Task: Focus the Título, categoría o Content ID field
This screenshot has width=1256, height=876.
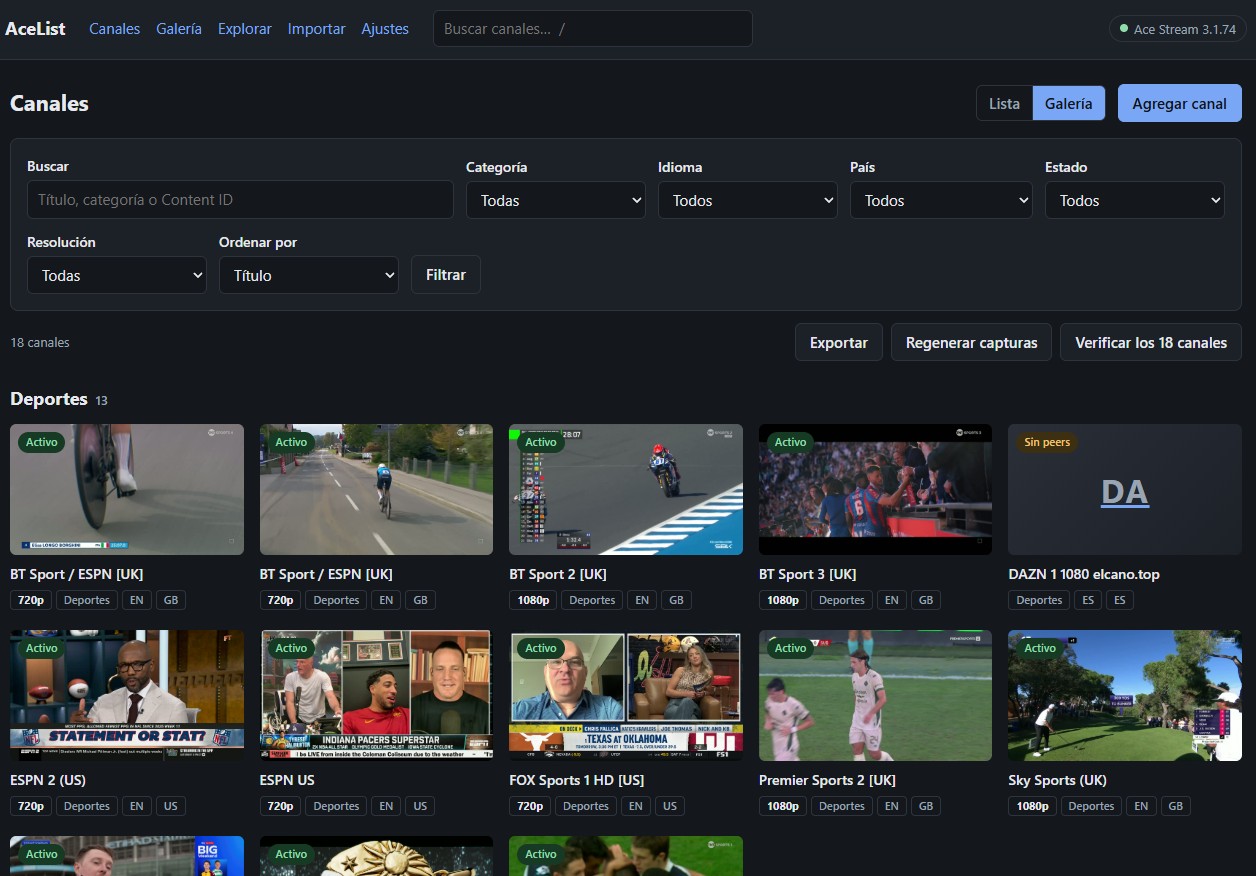Action: (x=240, y=200)
